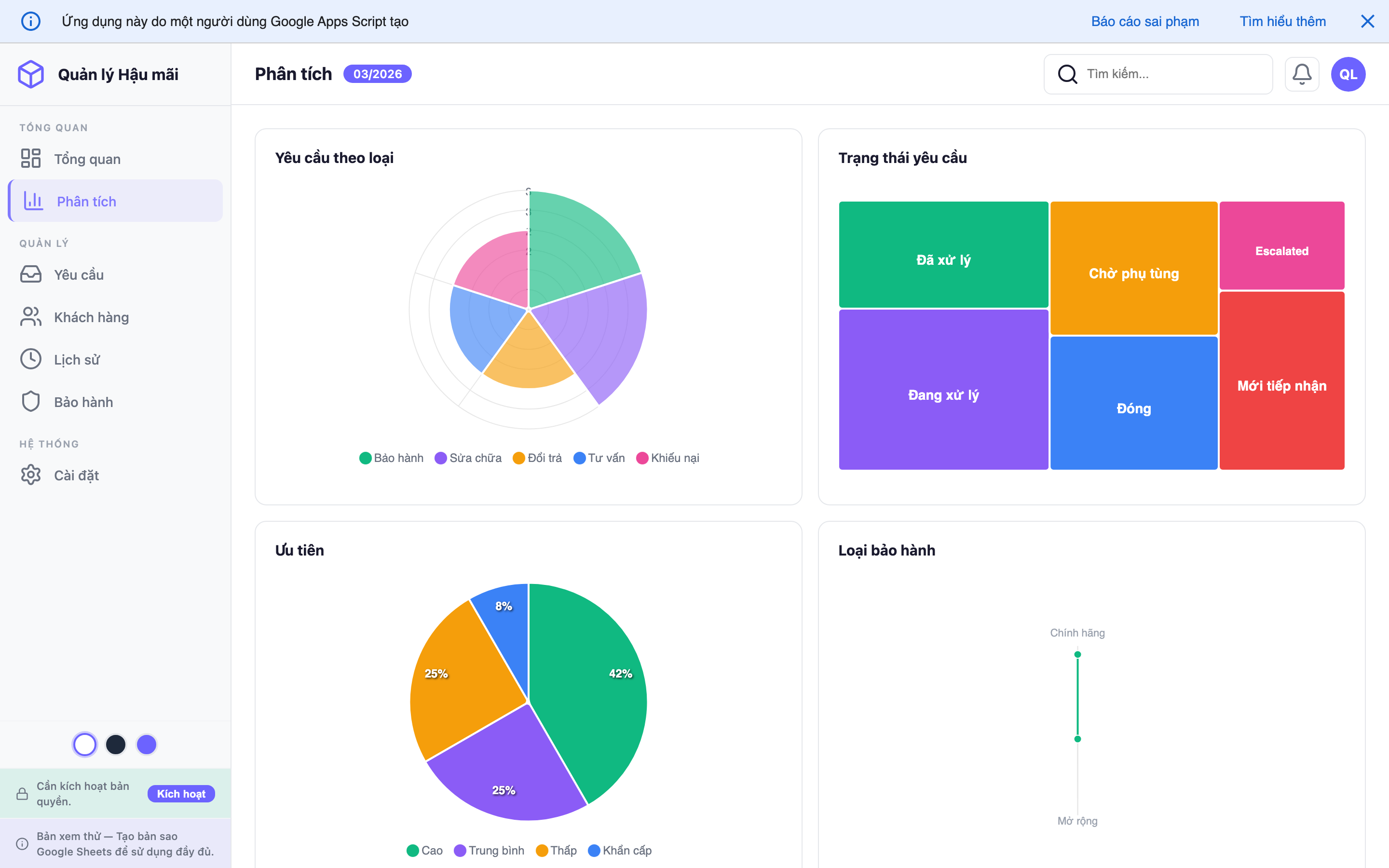Click the cube app logo icon

tap(31, 74)
